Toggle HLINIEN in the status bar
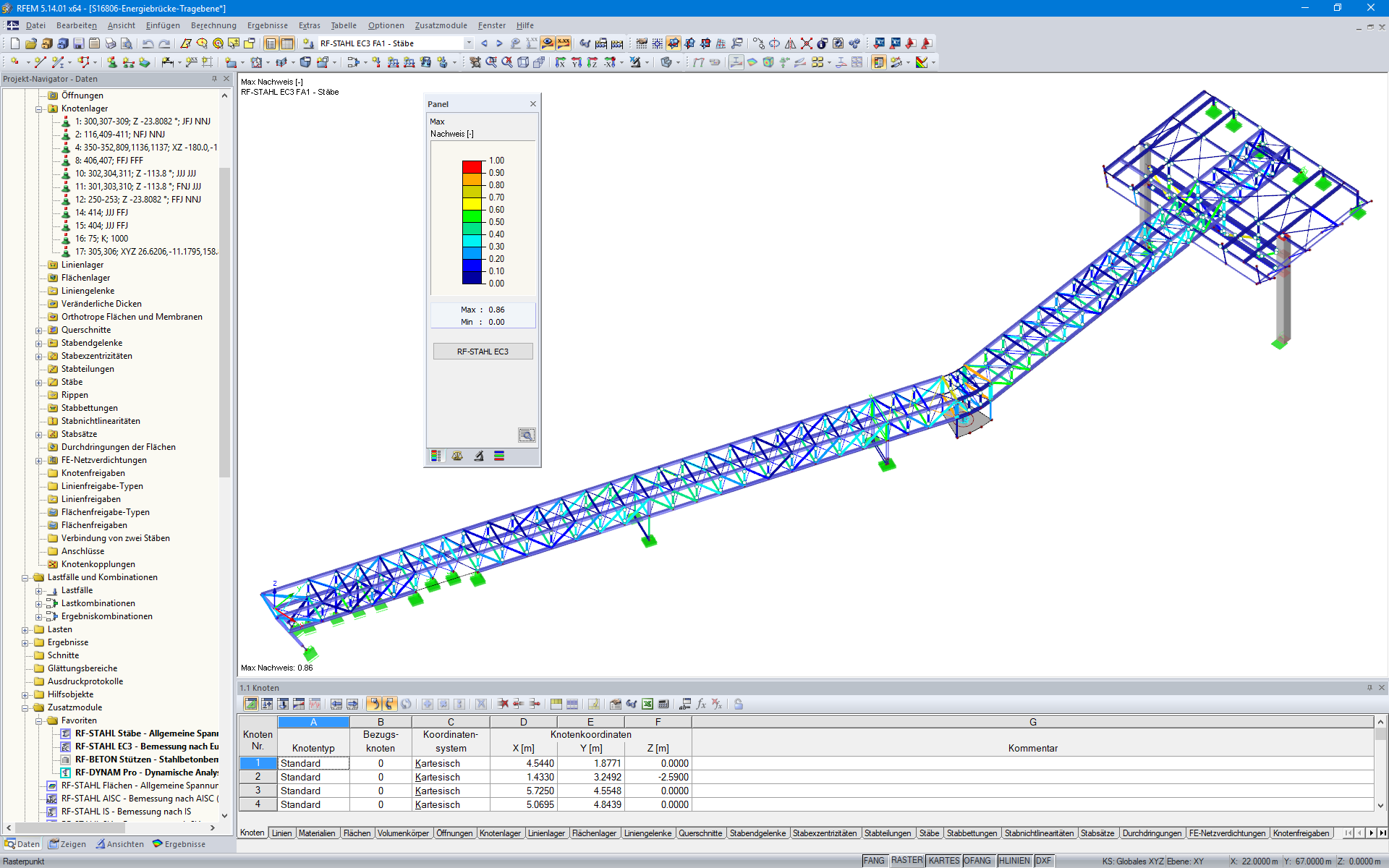 coord(1014,861)
